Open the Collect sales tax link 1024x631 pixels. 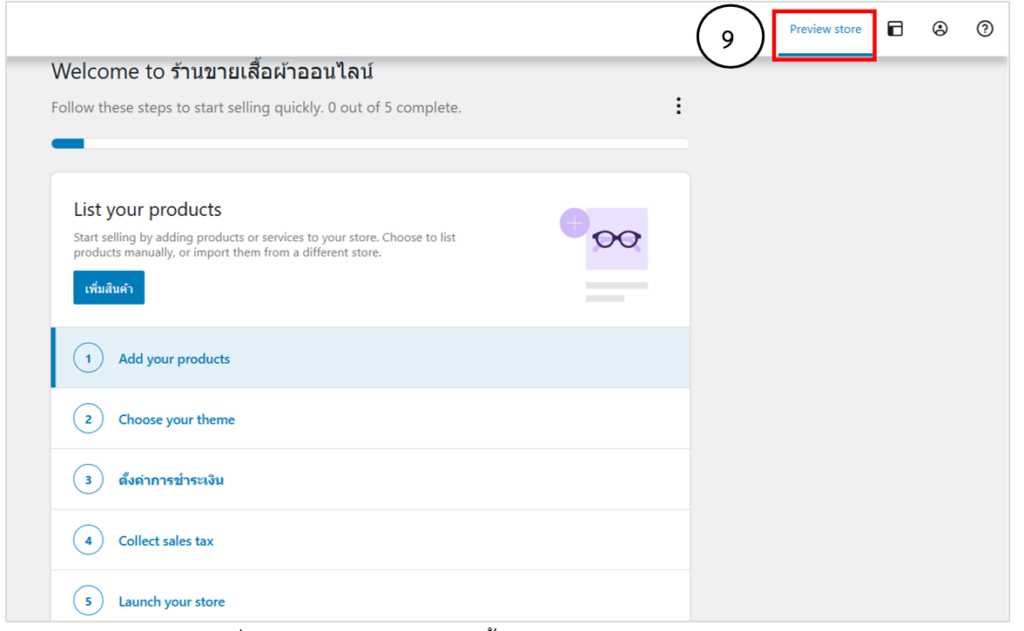pyautogui.click(x=166, y=541)
